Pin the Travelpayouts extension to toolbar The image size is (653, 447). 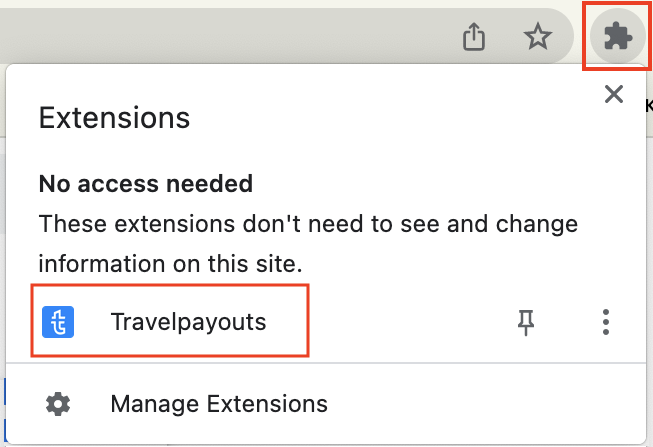[526, 322]
